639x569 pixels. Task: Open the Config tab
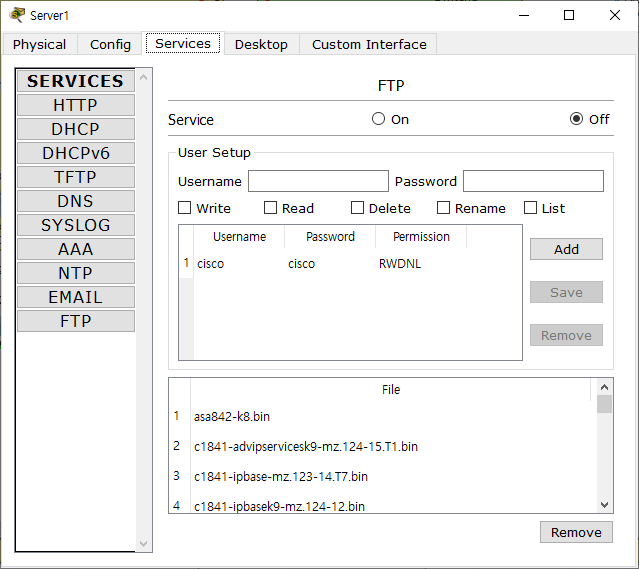click(x=110, y=44)
